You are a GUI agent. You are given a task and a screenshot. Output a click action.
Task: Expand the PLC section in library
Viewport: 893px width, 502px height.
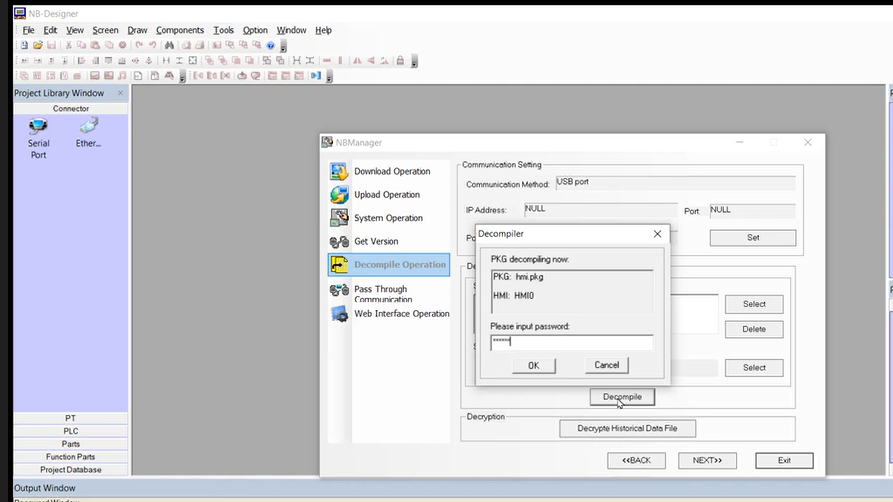(70, 431)
